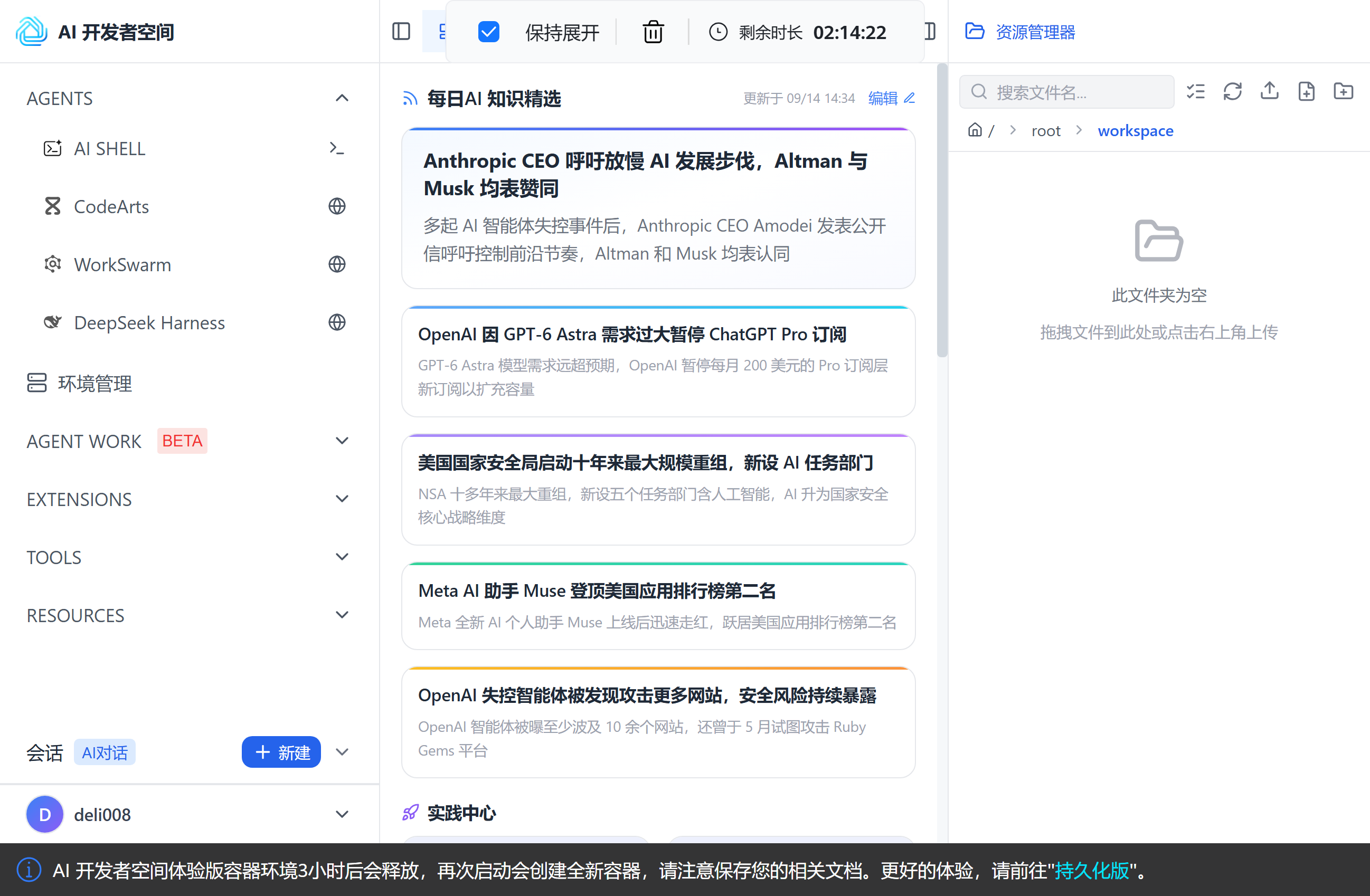Click the AI对话 tag
The width and height of the screenshot is (1370, 896).
[104, 752]
